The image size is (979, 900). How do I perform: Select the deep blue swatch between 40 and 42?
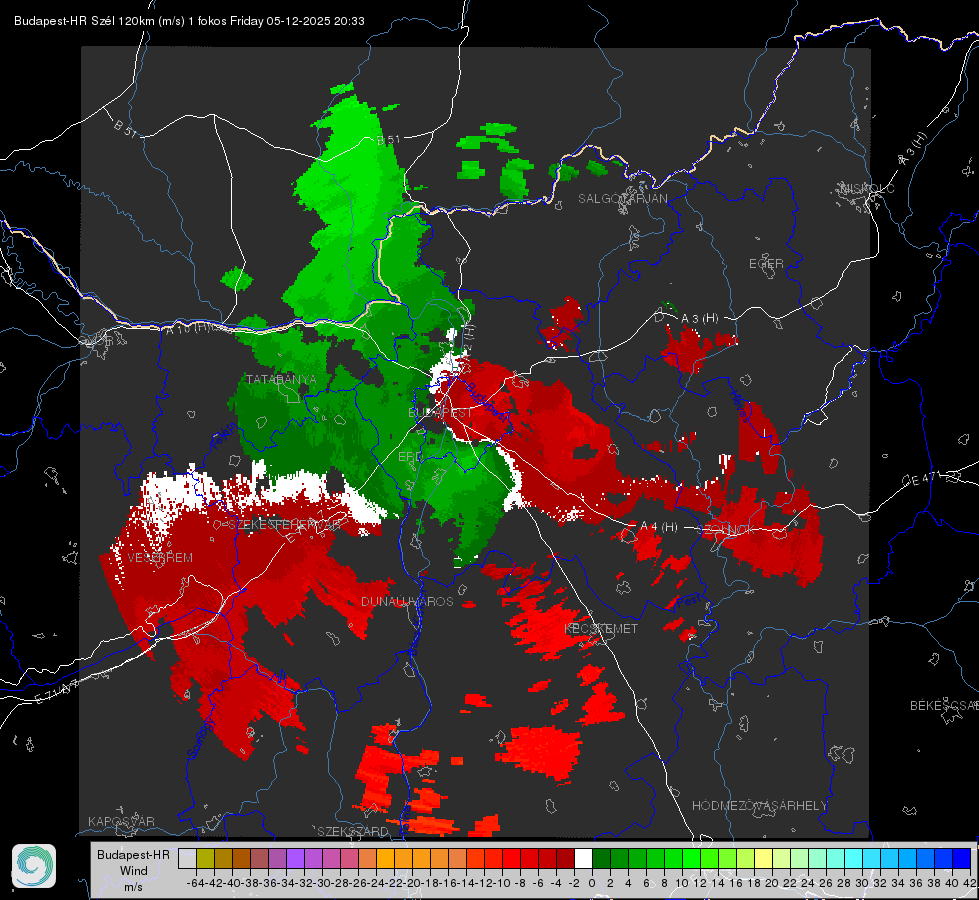coord(962,858)
